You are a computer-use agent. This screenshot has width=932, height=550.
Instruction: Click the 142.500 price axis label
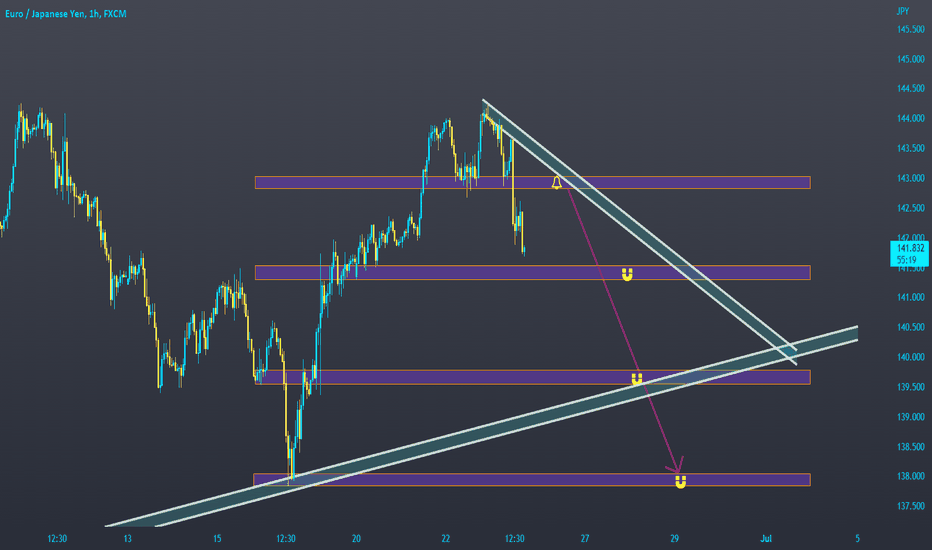point(911,208)
